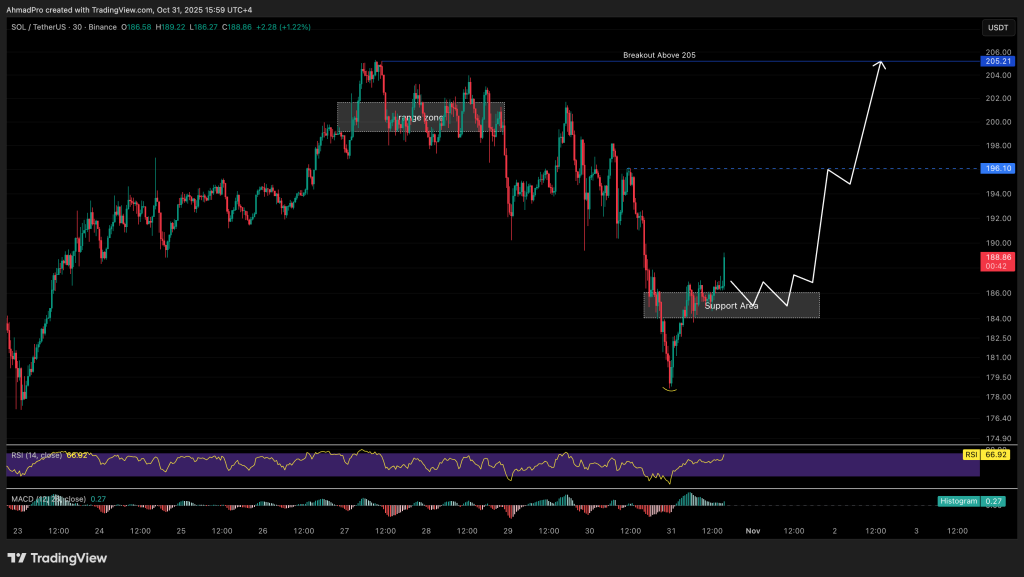The width and height of the screenshot is (1024, 577).
Task: Select the Support Area rectangle
Action: coord(731,305)
